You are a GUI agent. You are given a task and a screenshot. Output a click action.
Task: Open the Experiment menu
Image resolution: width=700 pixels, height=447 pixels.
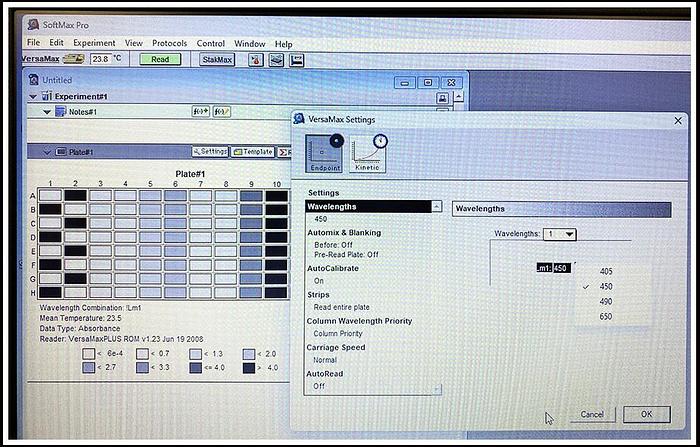(x=94, y=43)
